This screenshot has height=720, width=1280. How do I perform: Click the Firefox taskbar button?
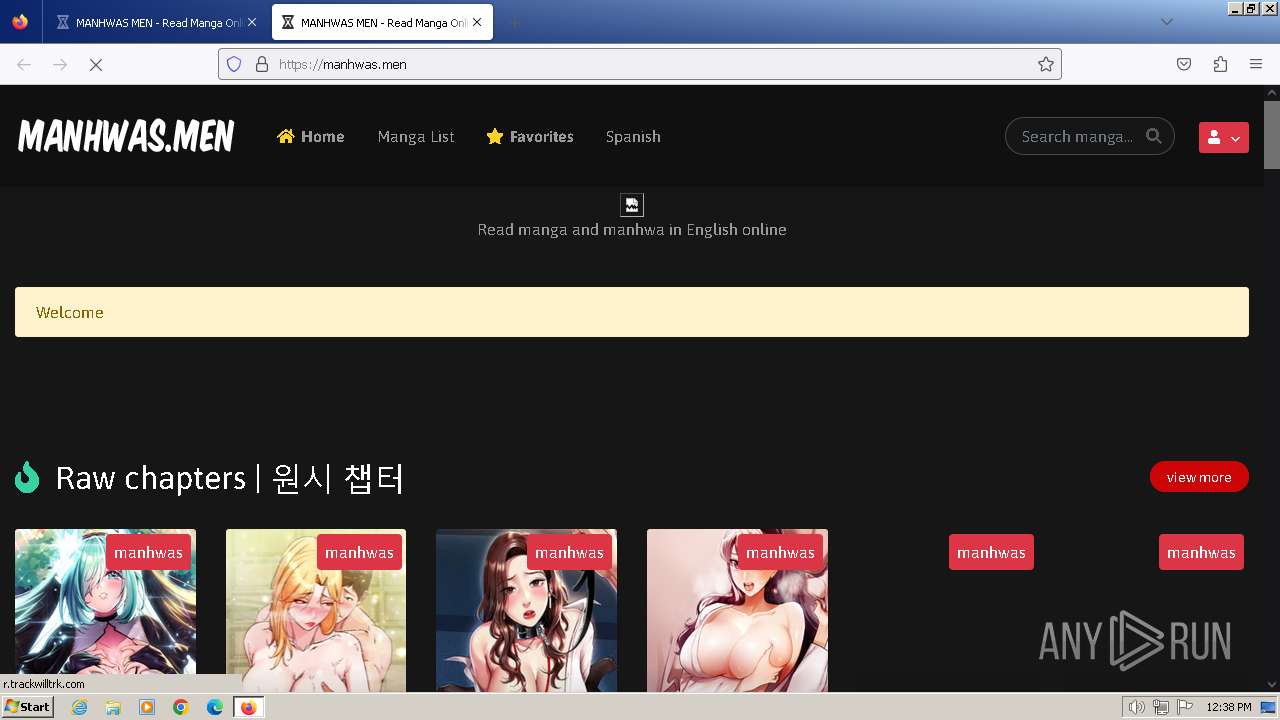click(249, 707)
